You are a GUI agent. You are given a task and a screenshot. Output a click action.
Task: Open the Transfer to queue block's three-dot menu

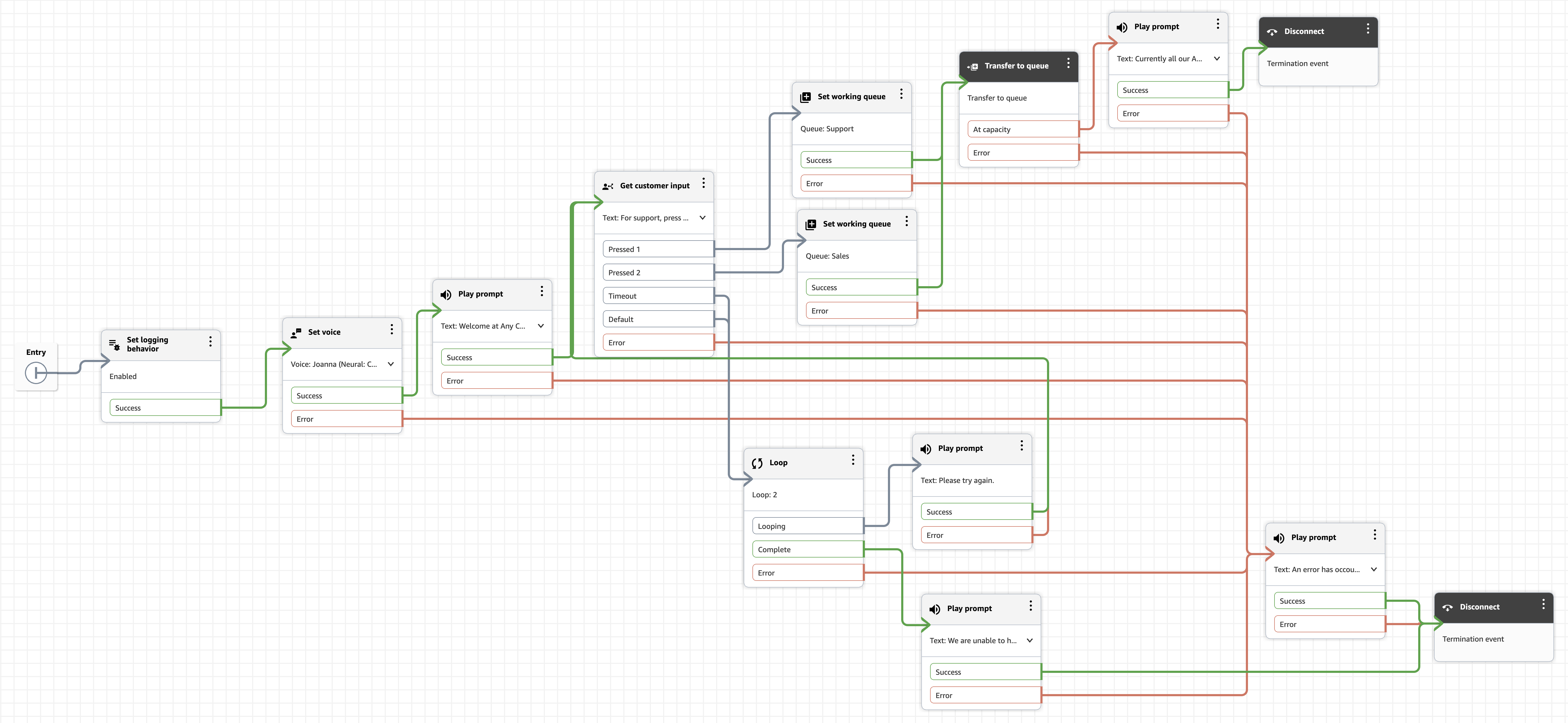point(1068,63)
